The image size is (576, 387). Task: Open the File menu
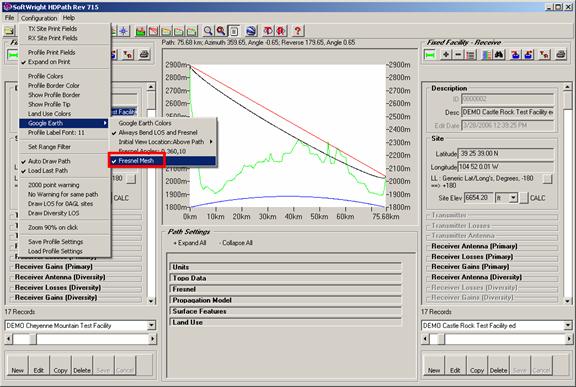9,18
